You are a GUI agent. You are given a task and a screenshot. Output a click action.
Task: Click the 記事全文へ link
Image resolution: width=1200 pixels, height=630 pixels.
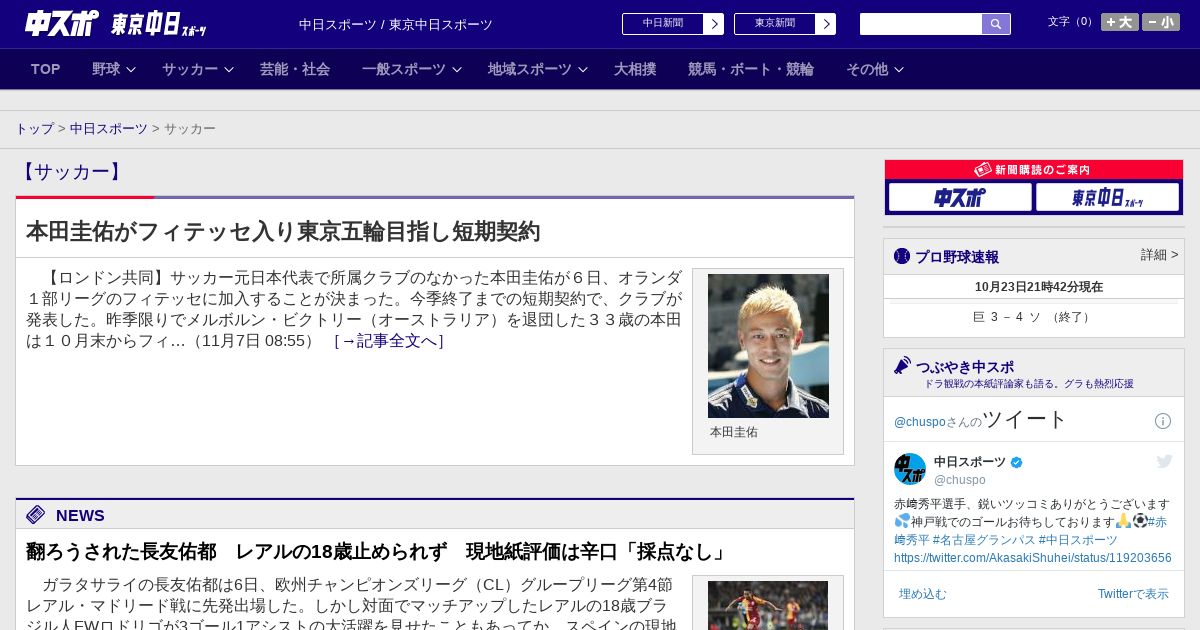(x=389, y=341)
